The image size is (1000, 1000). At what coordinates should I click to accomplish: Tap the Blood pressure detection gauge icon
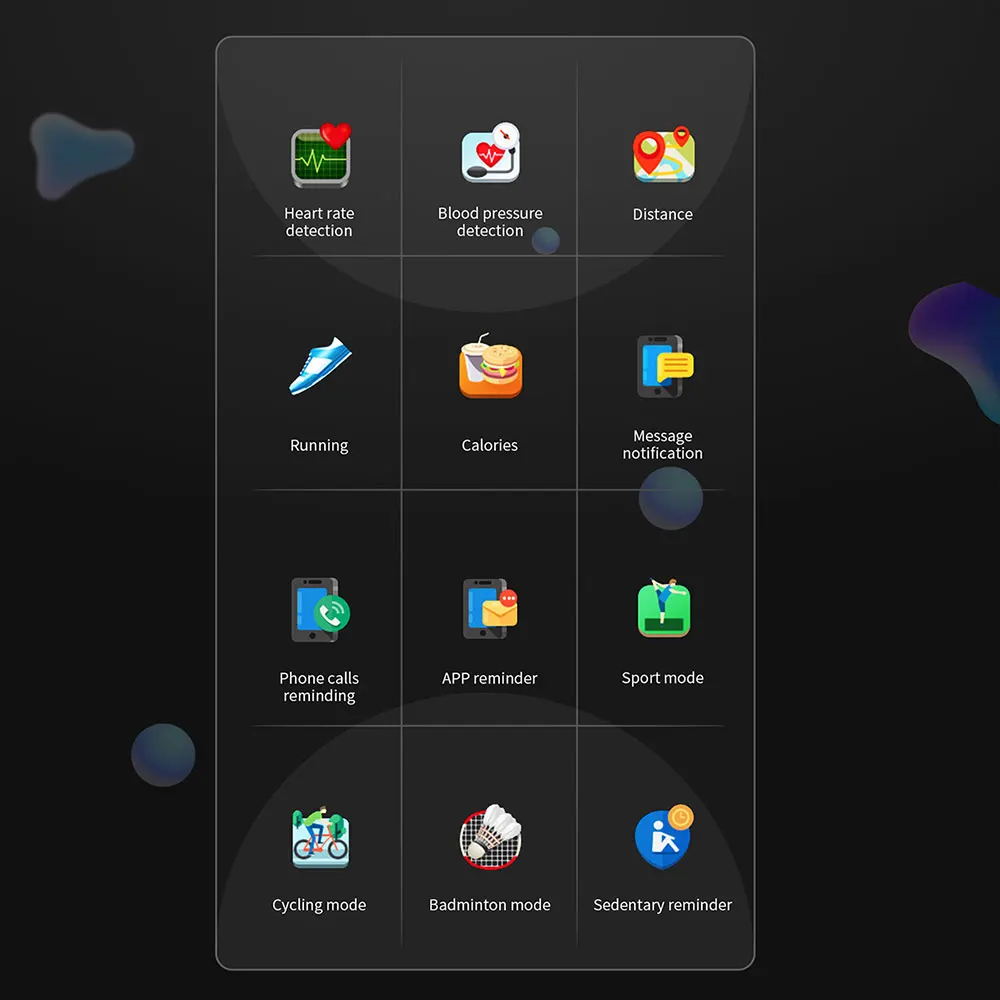[x=490, y=153]
